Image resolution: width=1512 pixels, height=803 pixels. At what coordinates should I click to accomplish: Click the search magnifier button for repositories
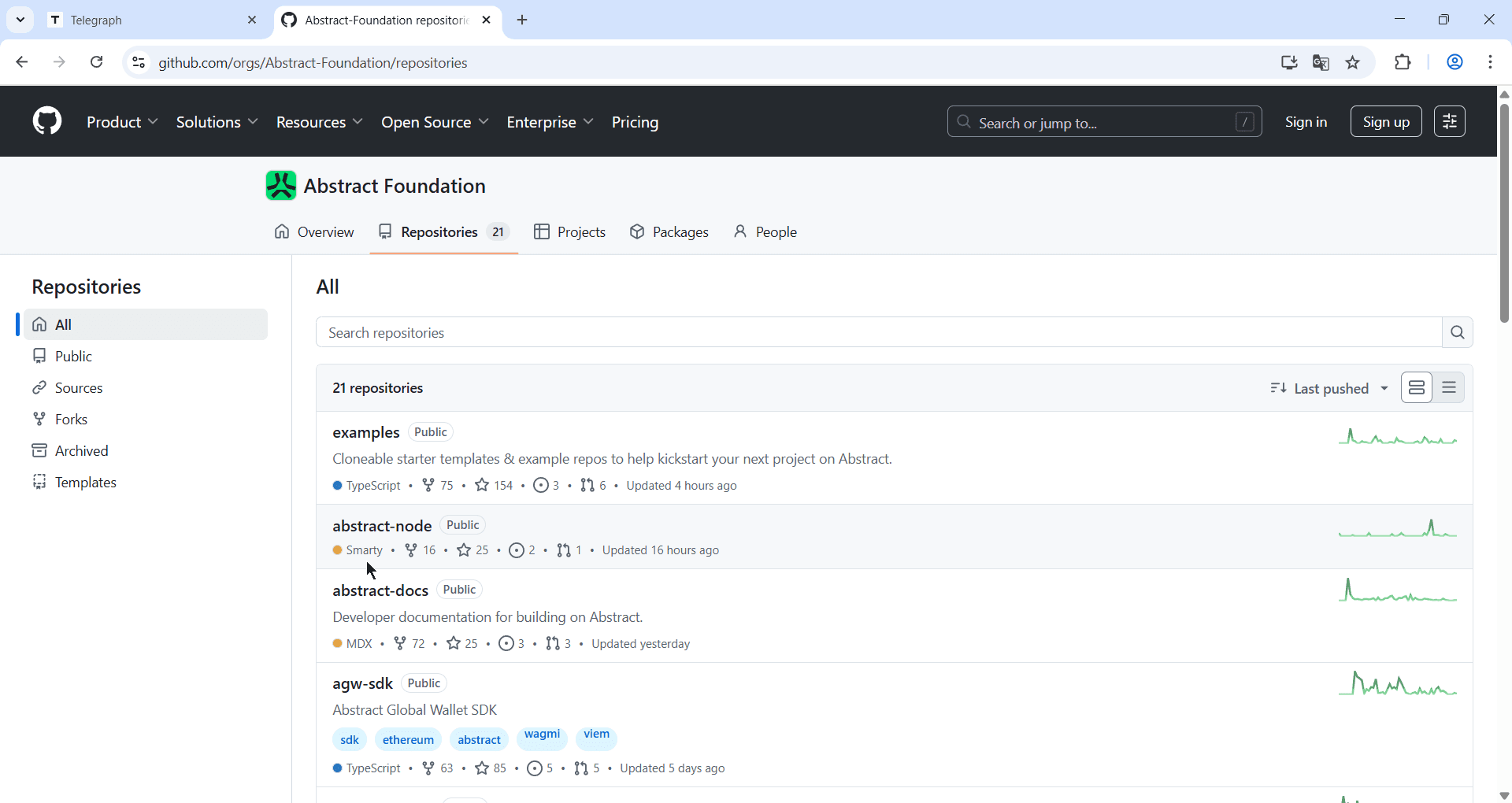point(1458,332)
